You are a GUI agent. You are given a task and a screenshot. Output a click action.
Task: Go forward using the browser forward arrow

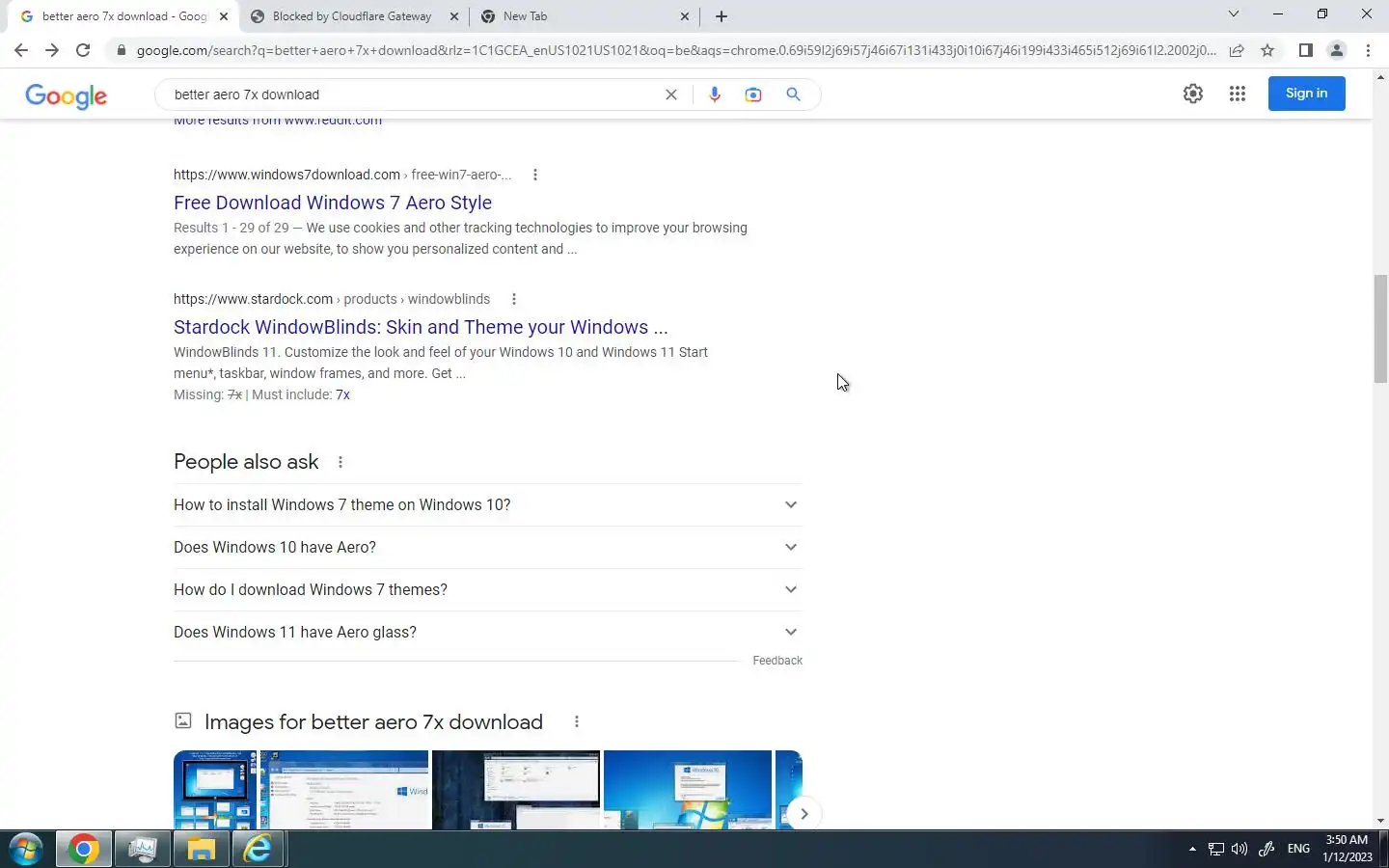[x=52, y=50]
